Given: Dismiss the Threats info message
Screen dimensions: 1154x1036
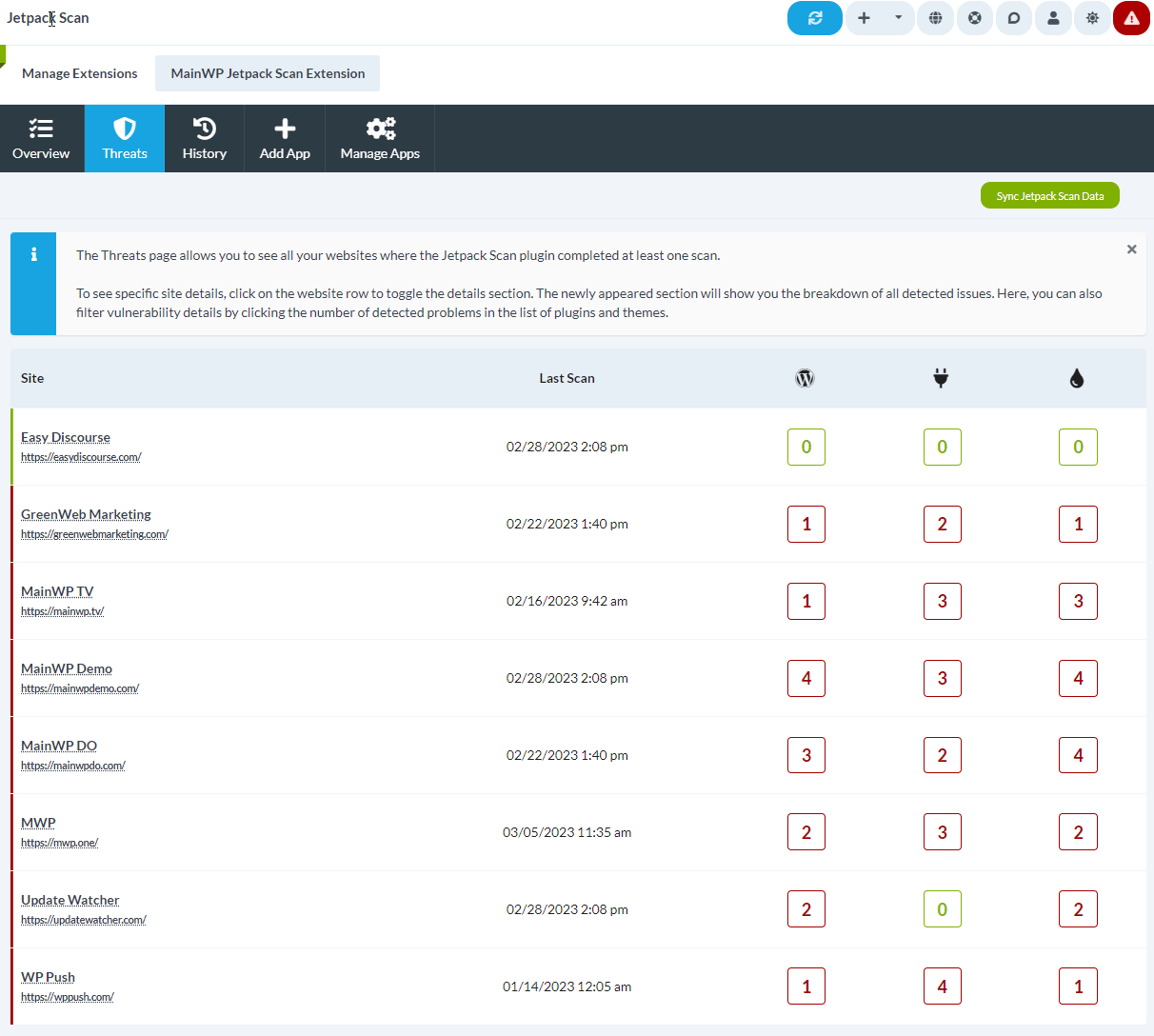Looking at the screenshot, I should click(x=1132, y=249).
